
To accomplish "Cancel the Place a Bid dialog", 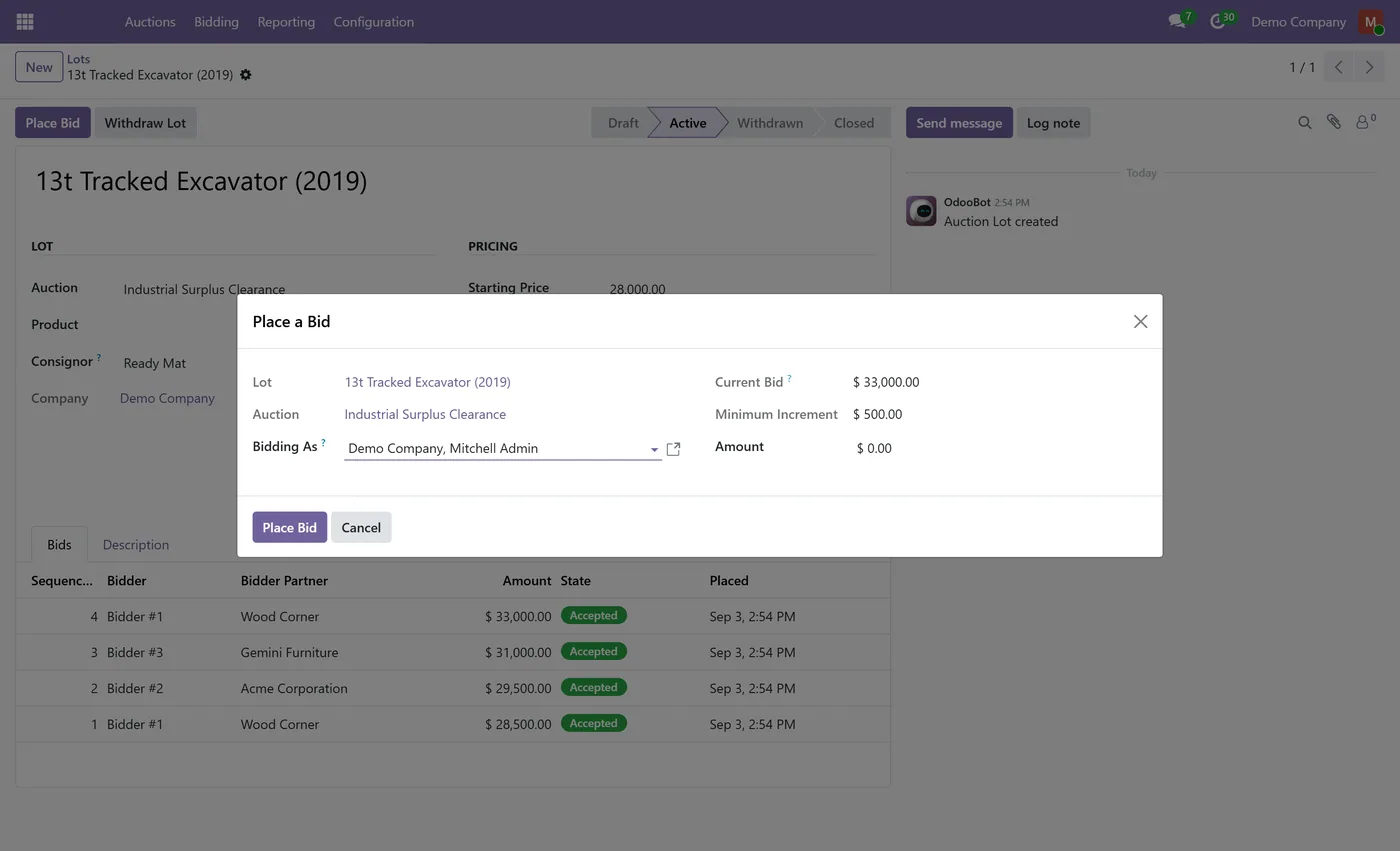I will (361, 527).
